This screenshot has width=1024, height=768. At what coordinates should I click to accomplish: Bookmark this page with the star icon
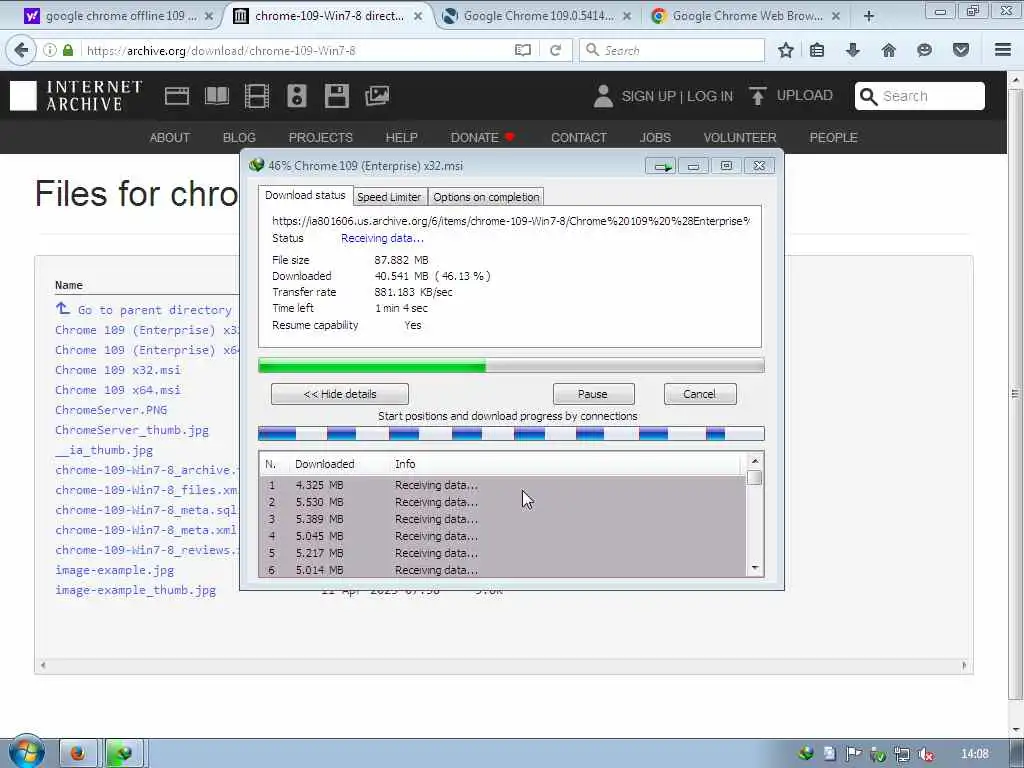click(x=786, y=50)
